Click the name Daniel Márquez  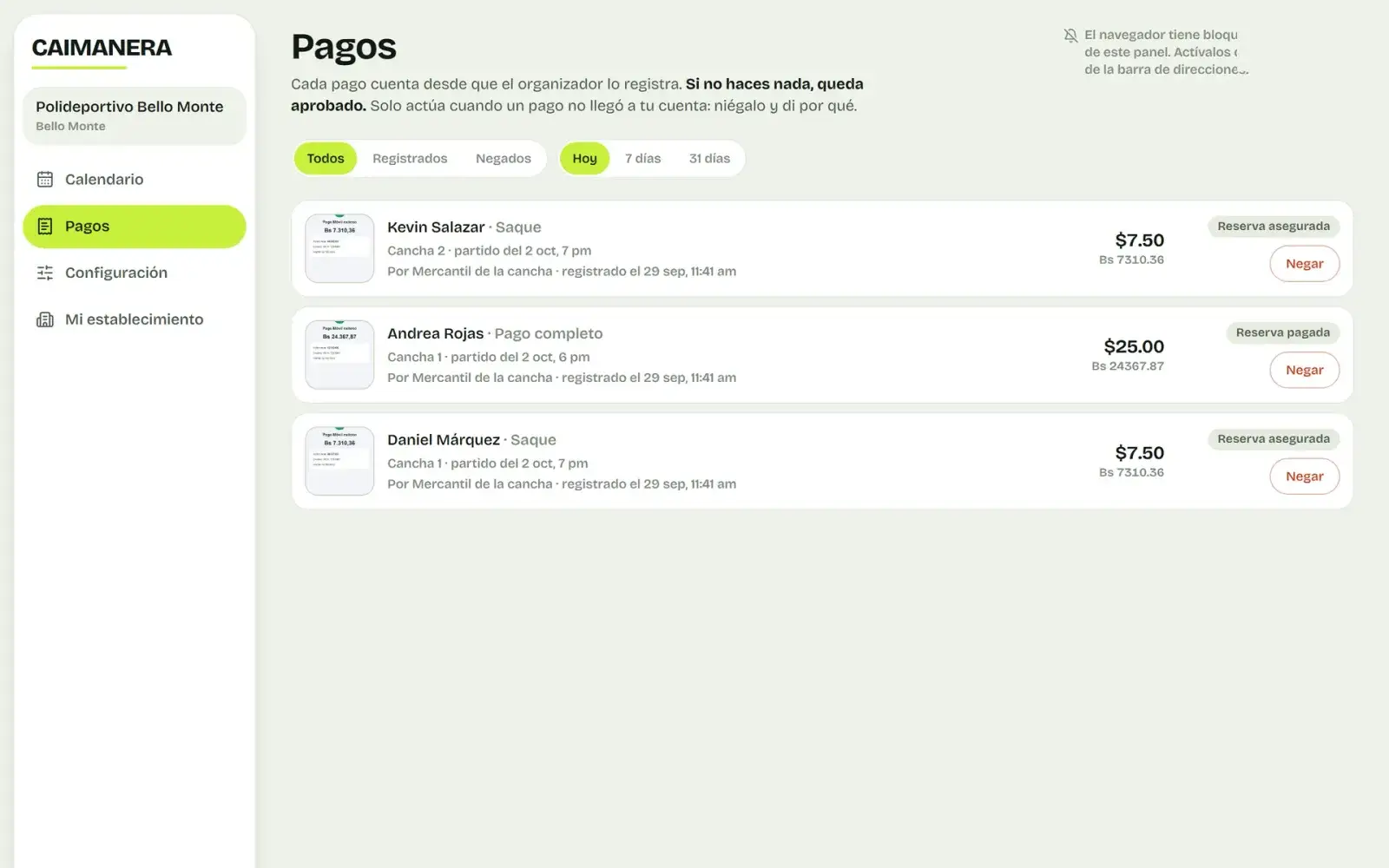(x=444, y=440)
